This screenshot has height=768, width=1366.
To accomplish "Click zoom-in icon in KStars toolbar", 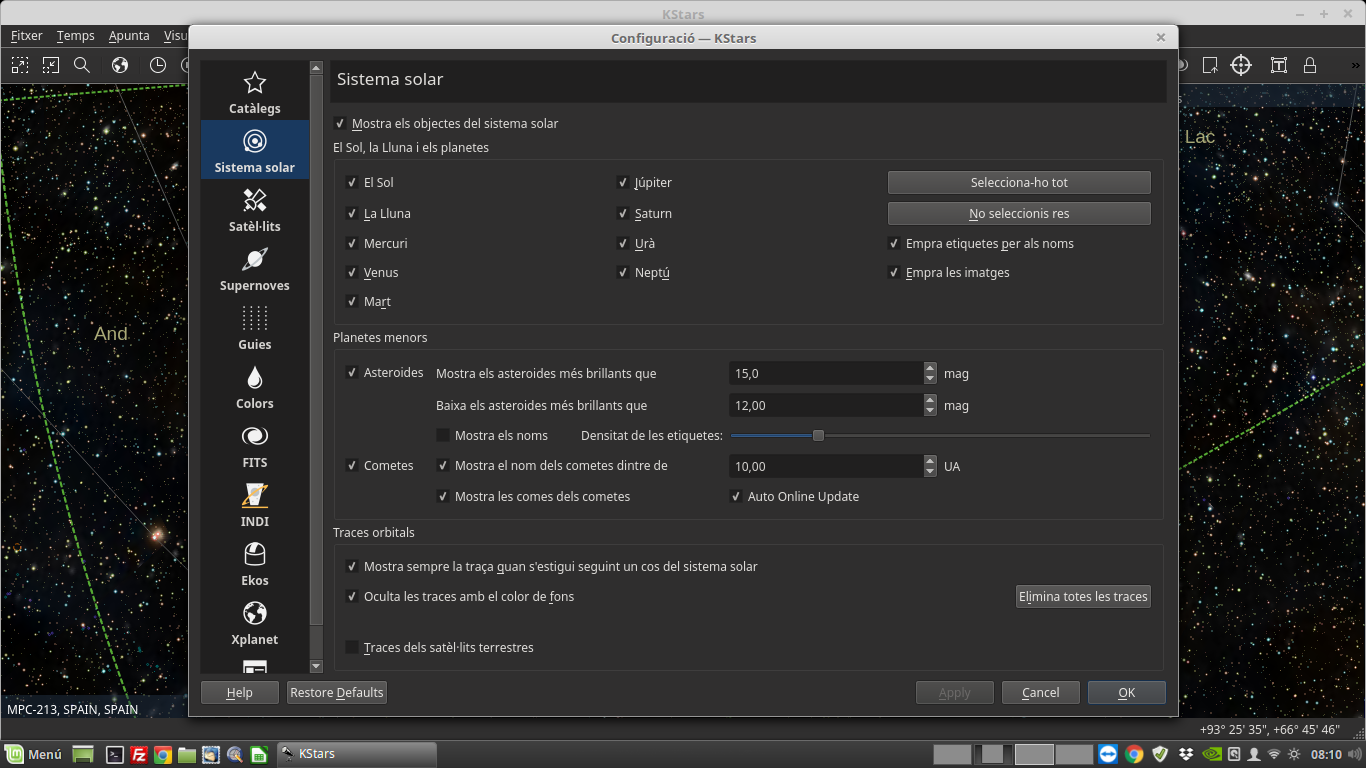I will tap(20, 65).
